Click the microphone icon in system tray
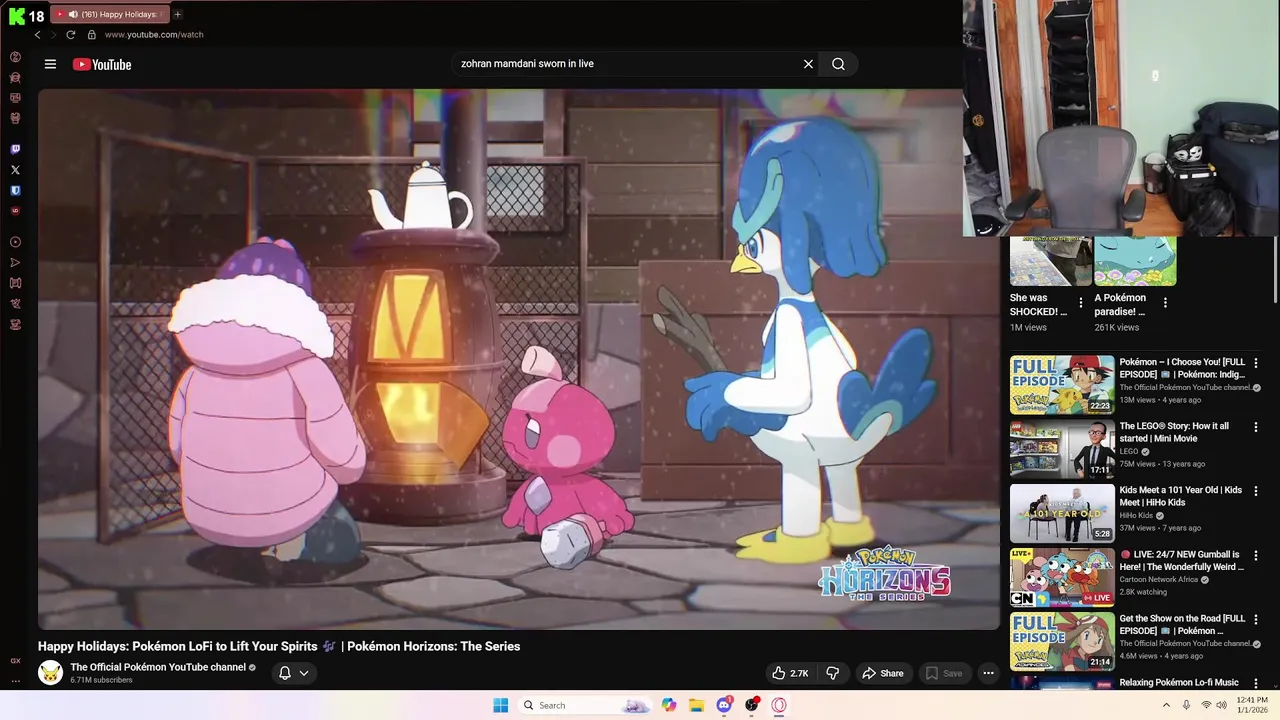Screen dimensions: 1280x720 pos(1186,705)
